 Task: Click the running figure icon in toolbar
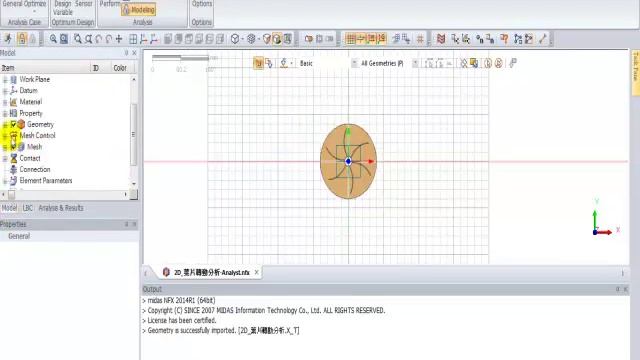click(x=8, y=39)
